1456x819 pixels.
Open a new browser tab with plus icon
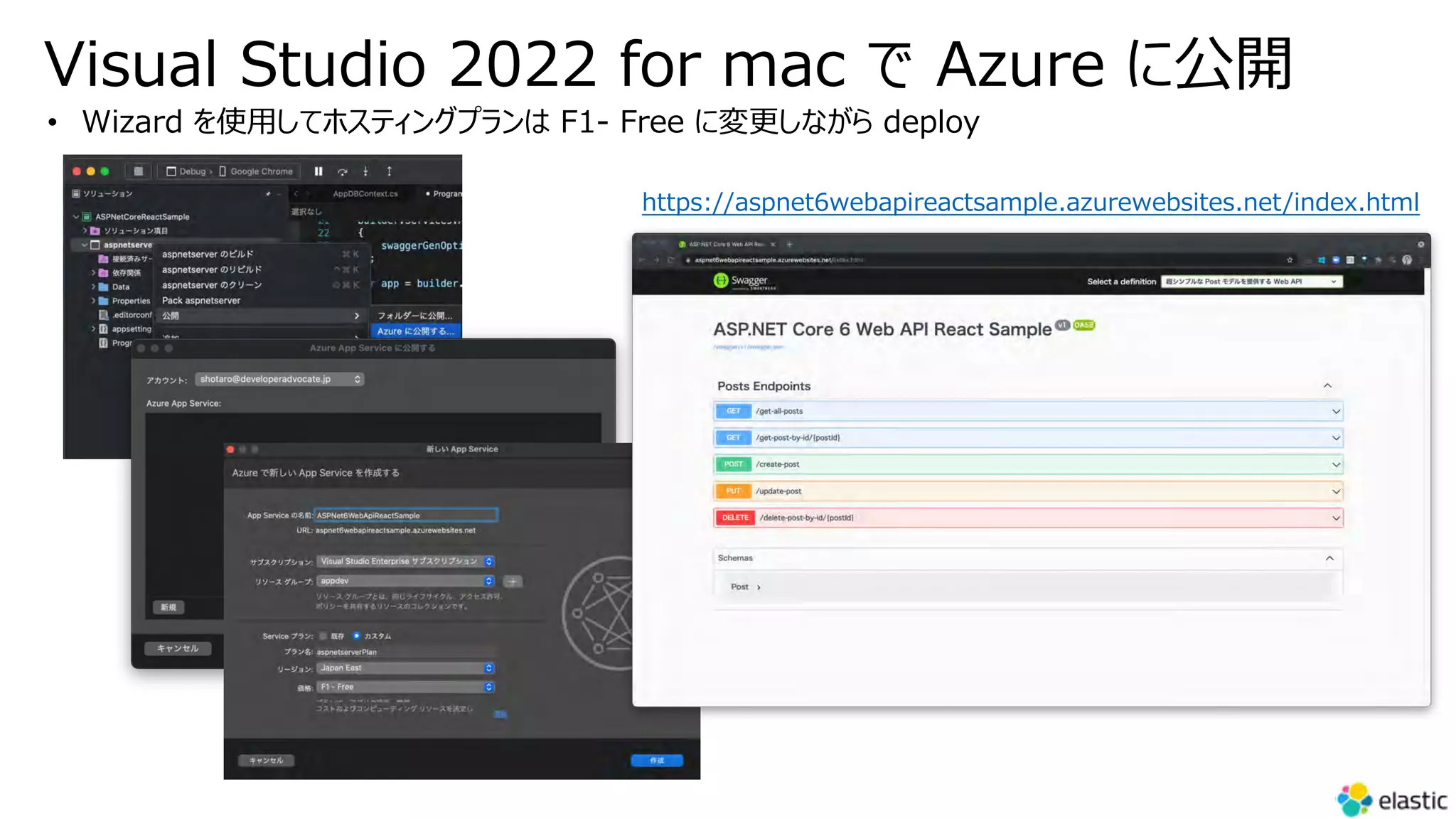[789, 245]
